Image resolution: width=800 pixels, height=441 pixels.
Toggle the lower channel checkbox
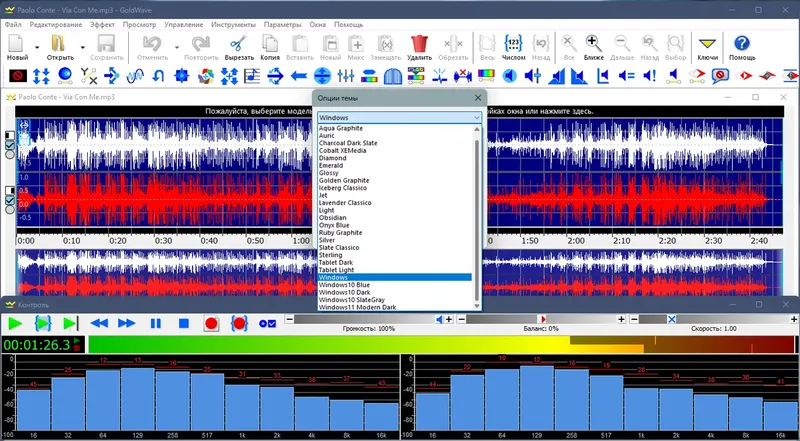point(10,200)
